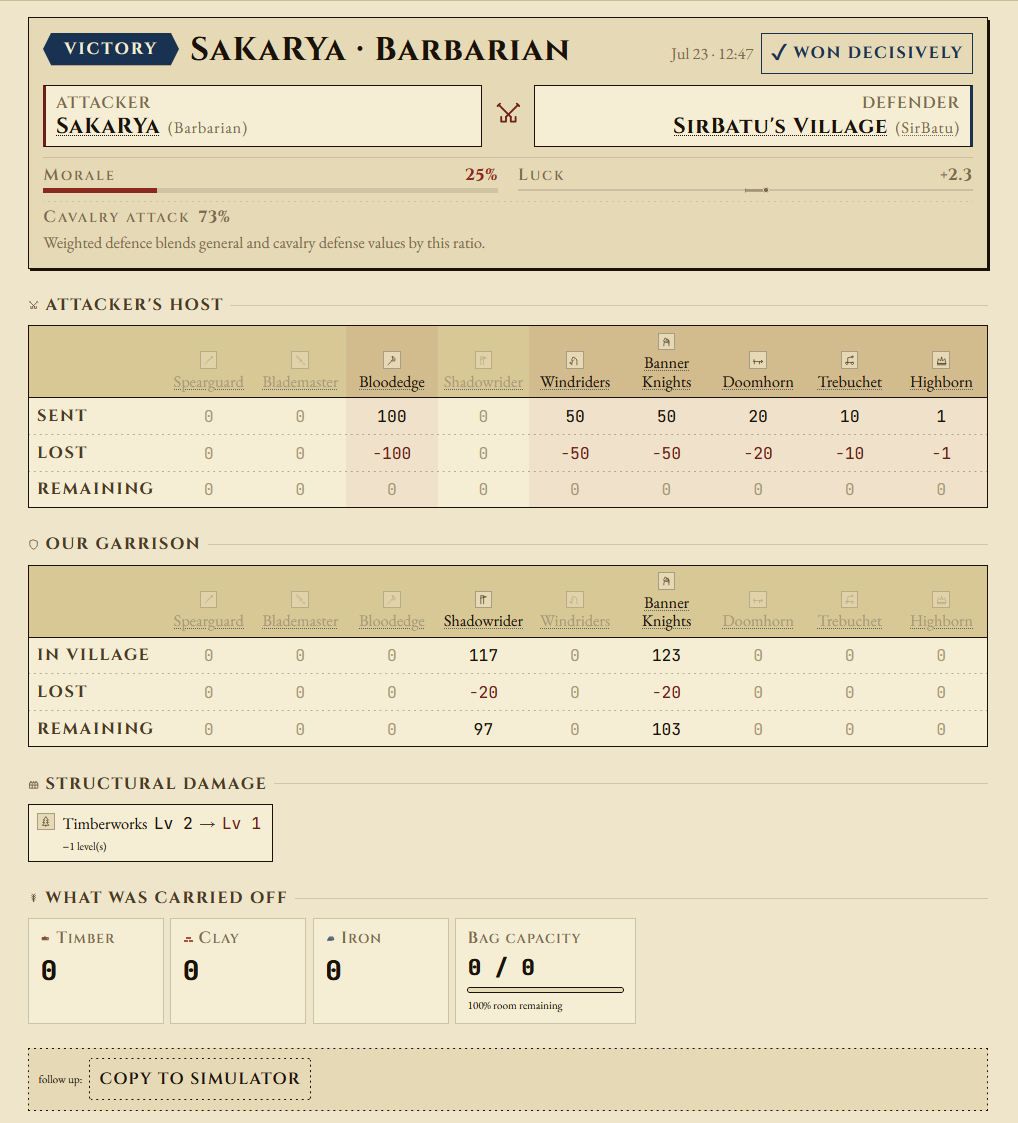Click the Shadowrider icon in Our Garrison

tap(483, 599)
